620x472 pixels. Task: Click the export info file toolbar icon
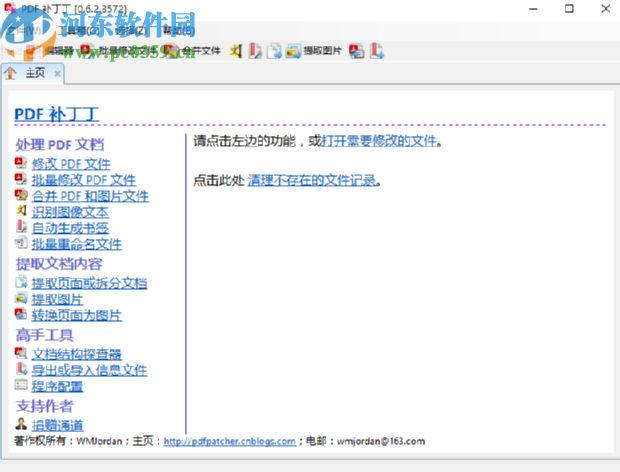click(x=377, y=51)
